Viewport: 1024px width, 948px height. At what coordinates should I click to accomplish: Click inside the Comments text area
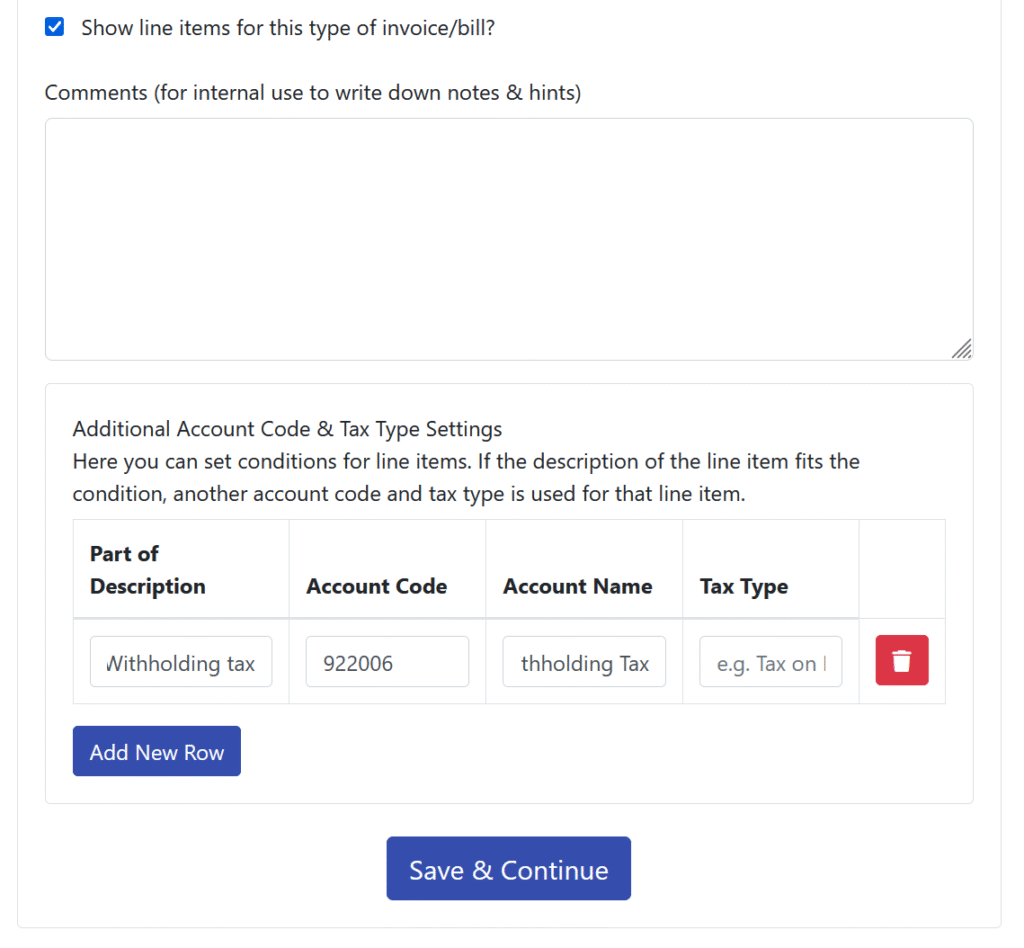[509, 239]
